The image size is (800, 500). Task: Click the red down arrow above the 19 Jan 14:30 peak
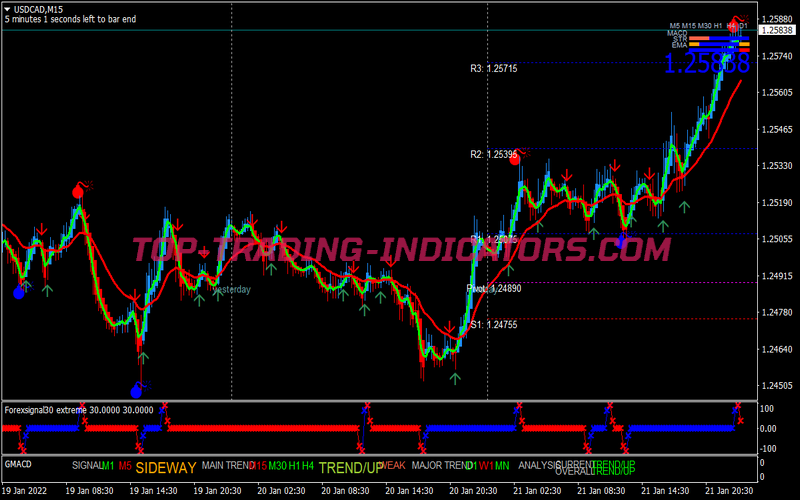click(177, 225)
